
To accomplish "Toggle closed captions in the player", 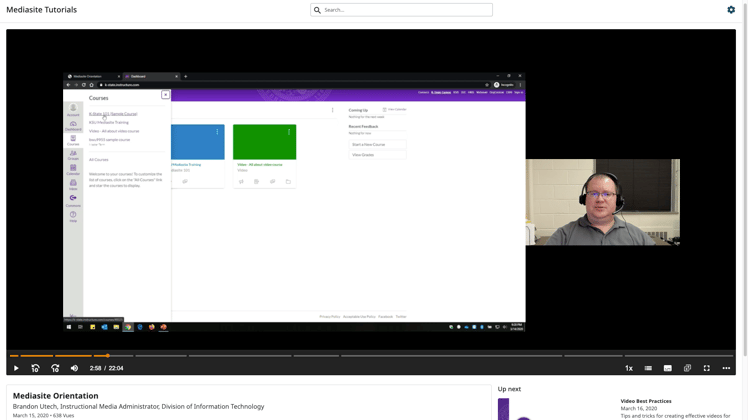I will click(x=667, y=368).
